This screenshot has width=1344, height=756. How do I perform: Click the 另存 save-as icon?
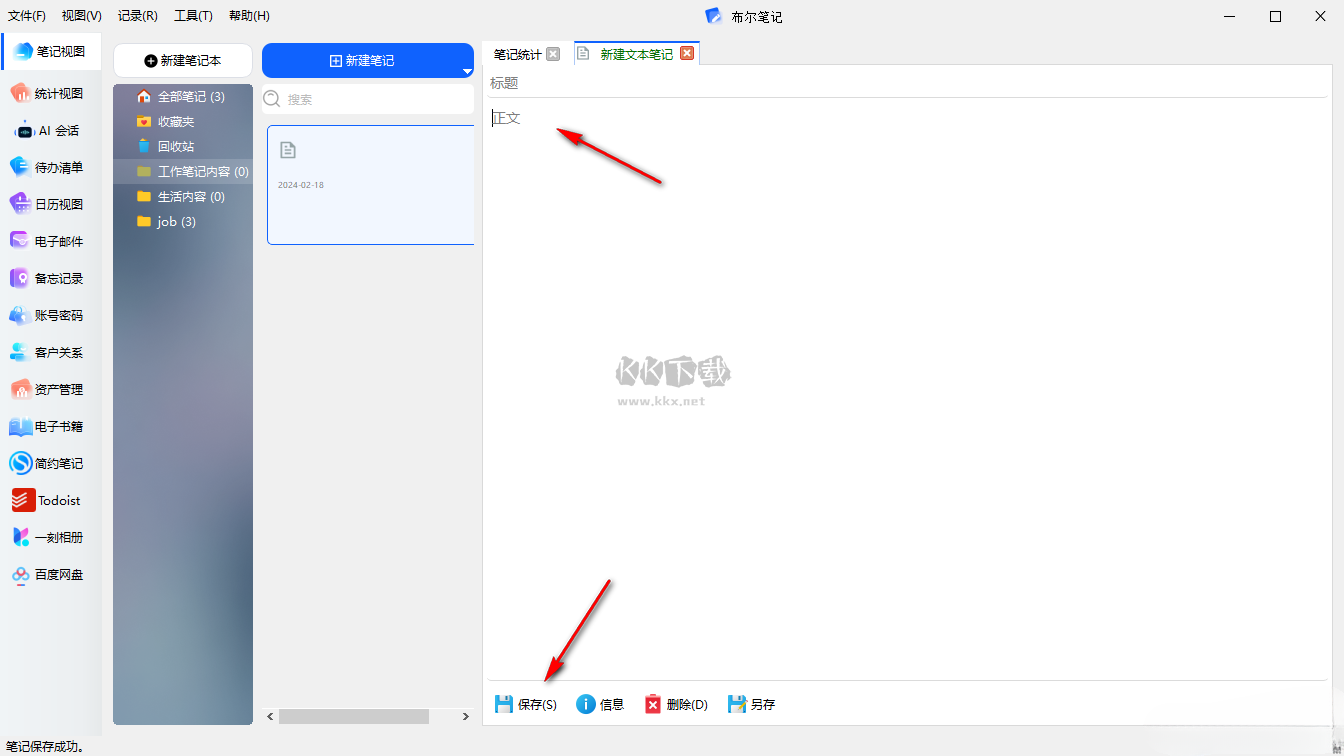click(737, 704)
